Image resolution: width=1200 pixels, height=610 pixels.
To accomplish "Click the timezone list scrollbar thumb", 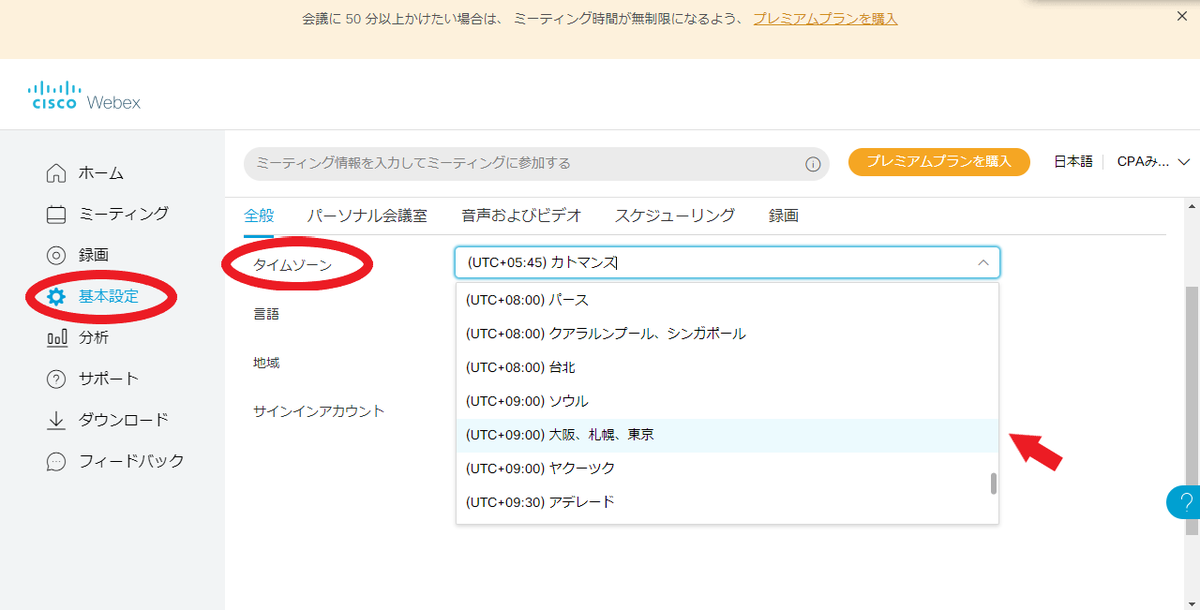I will coord(993,484).
